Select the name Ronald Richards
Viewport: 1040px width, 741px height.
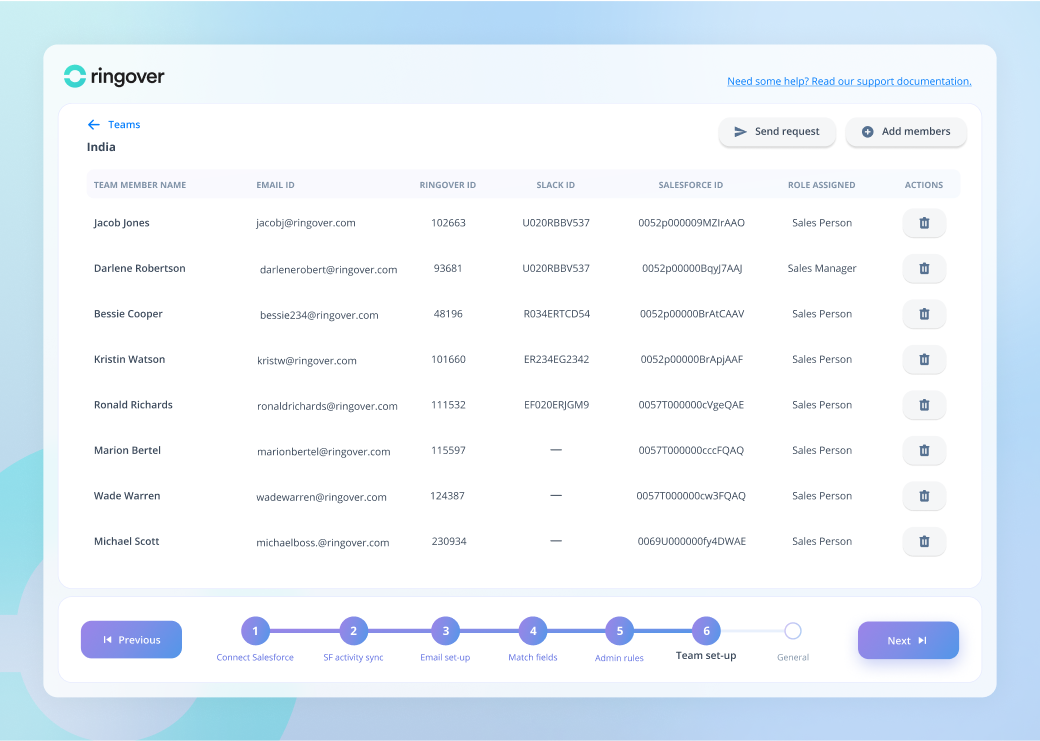133,405
